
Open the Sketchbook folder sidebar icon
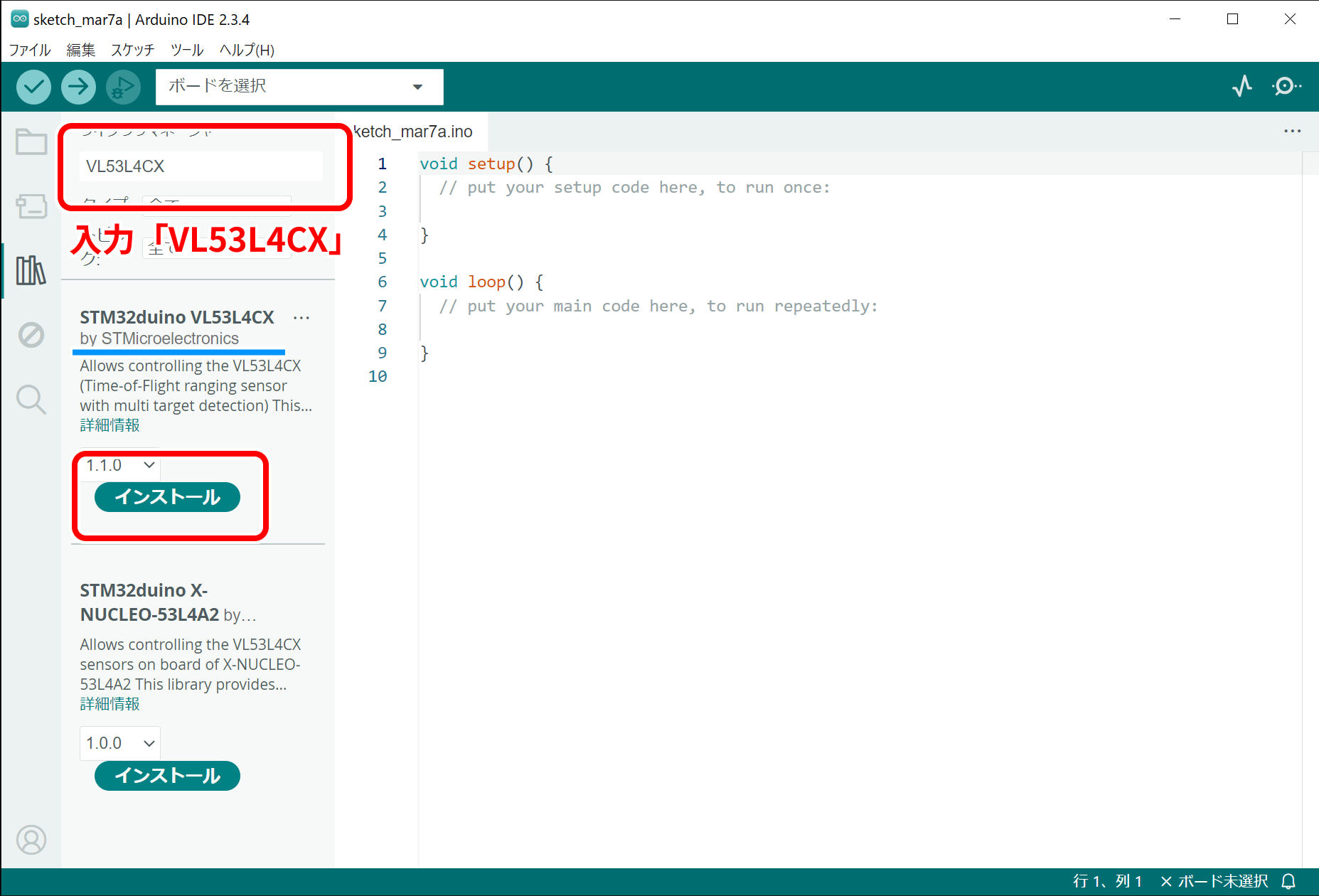pyautogui.click(x=31, y=142)
